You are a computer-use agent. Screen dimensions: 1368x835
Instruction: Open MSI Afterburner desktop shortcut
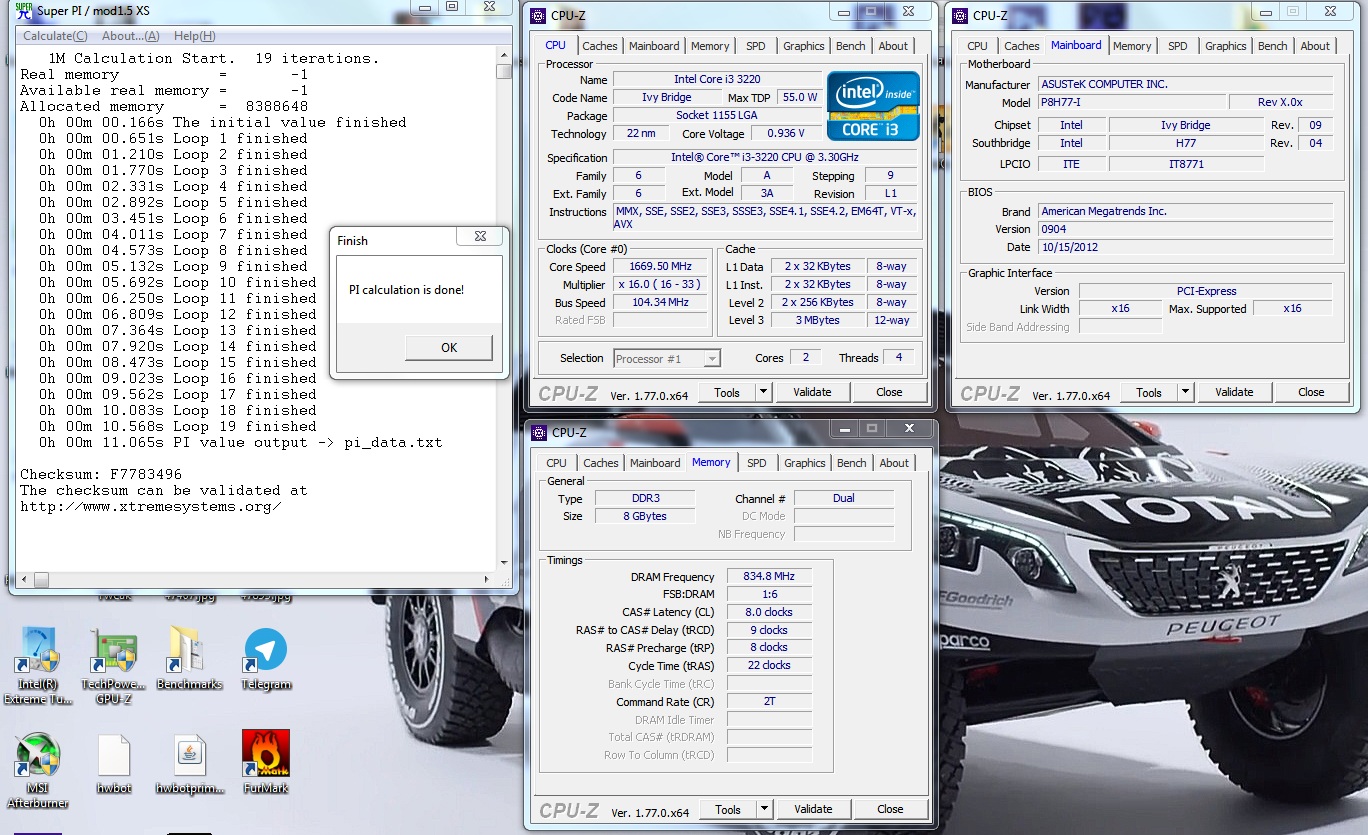38,770
